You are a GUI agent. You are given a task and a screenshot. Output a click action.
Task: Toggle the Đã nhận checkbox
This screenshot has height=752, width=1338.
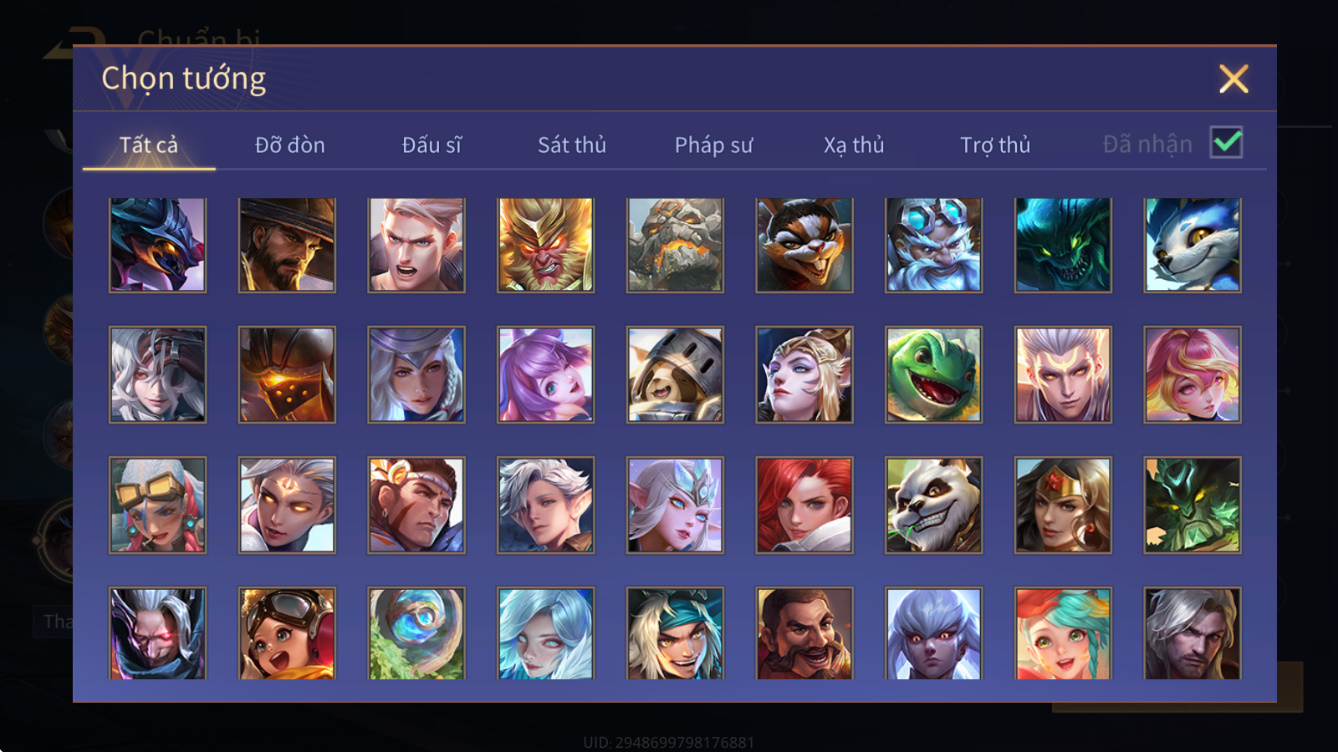[x=1226, y=143]
